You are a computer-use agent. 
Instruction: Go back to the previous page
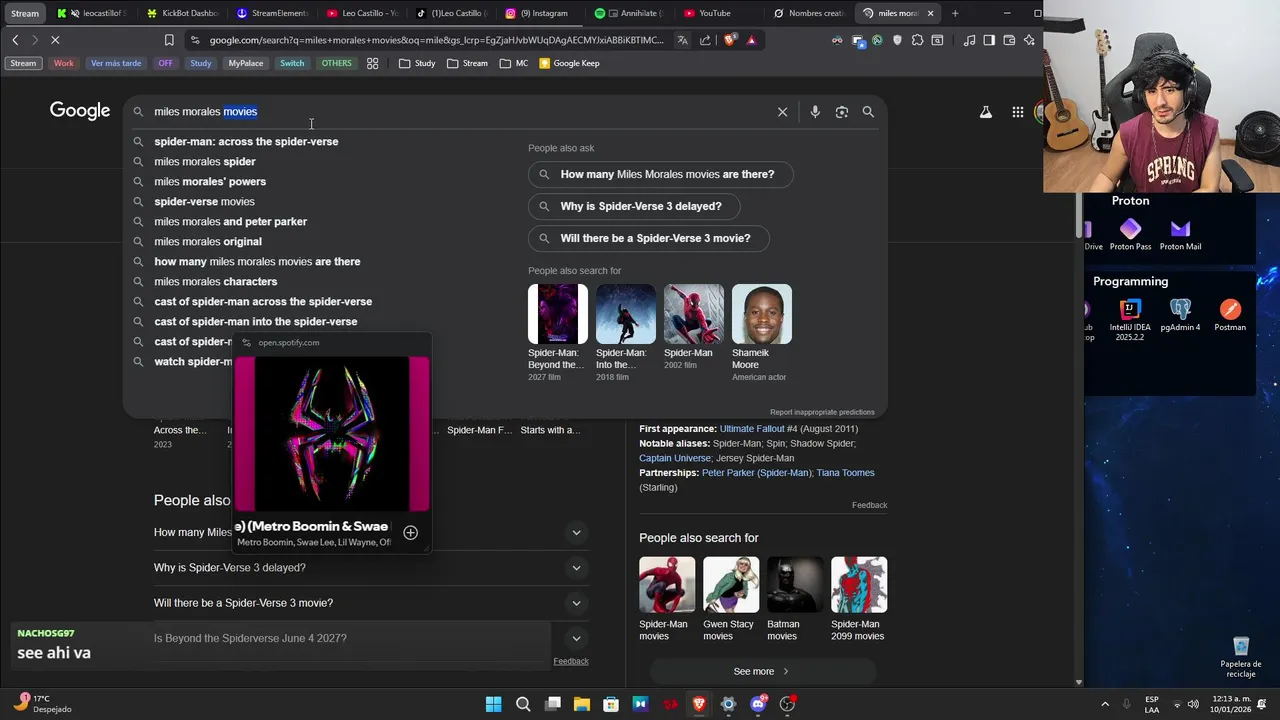tap(15, 40)
